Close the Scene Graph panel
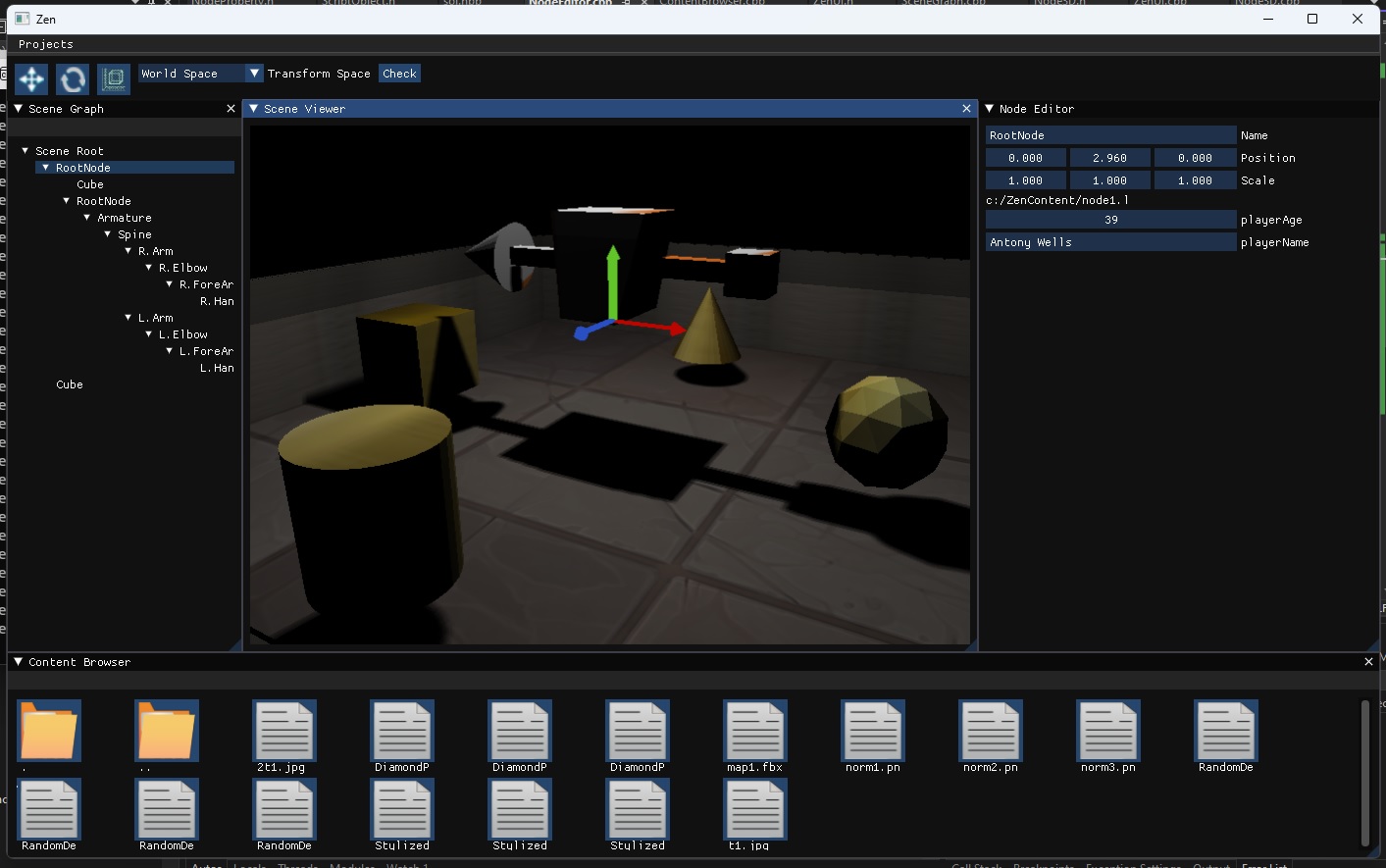The image size is (1386, 868). click(x=231, y=109)
